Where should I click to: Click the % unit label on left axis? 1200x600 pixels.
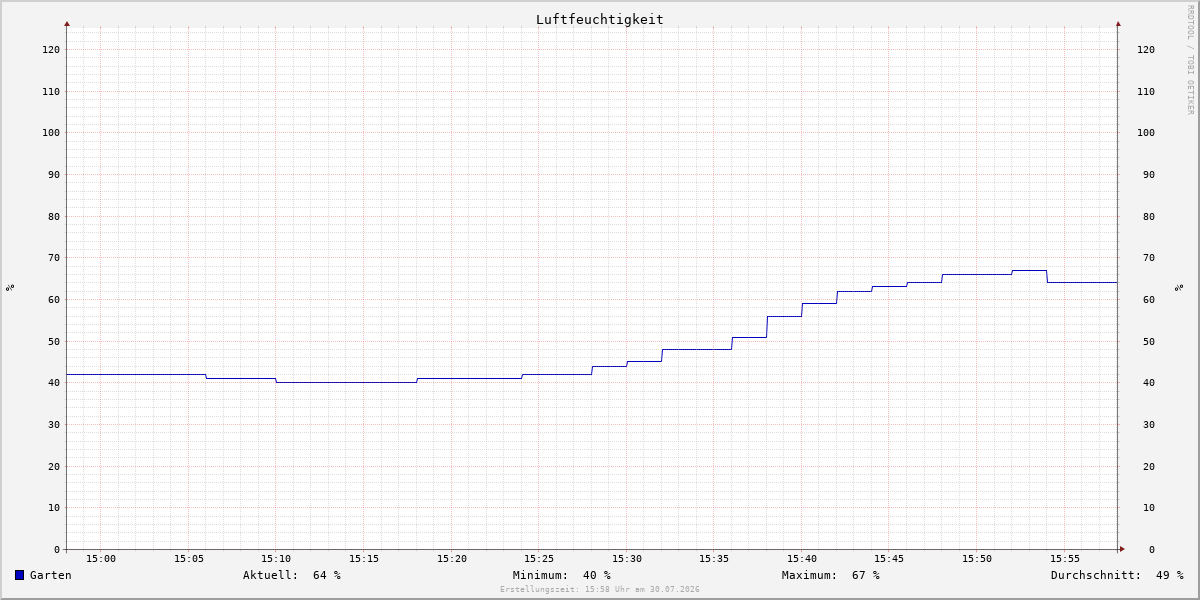pos(10,287)
